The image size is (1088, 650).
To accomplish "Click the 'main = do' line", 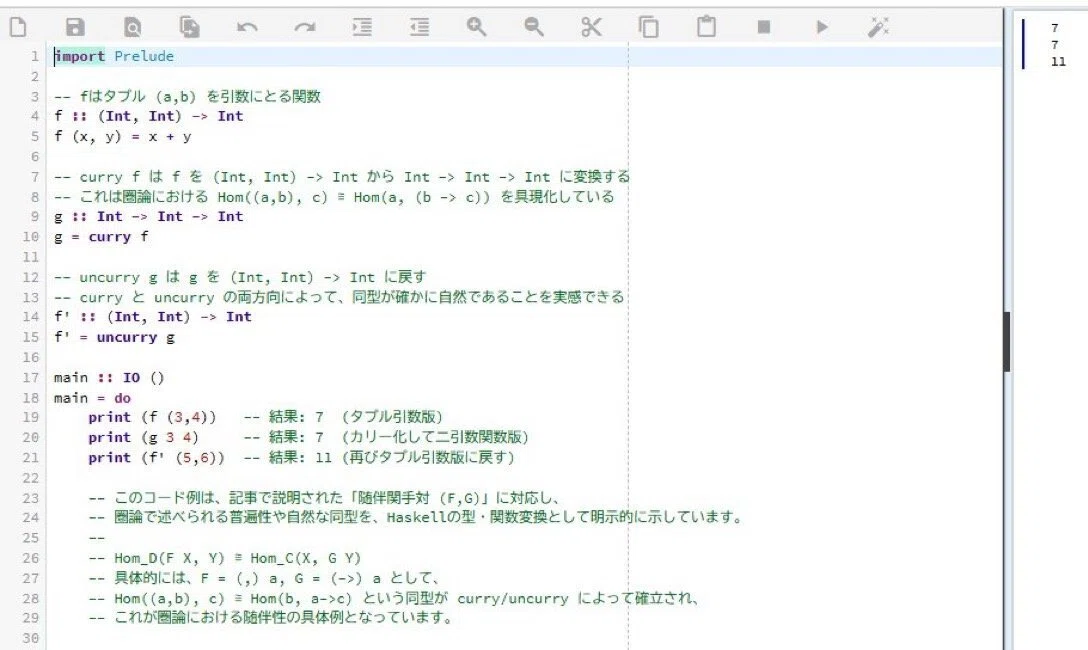I will click(92, 398).
